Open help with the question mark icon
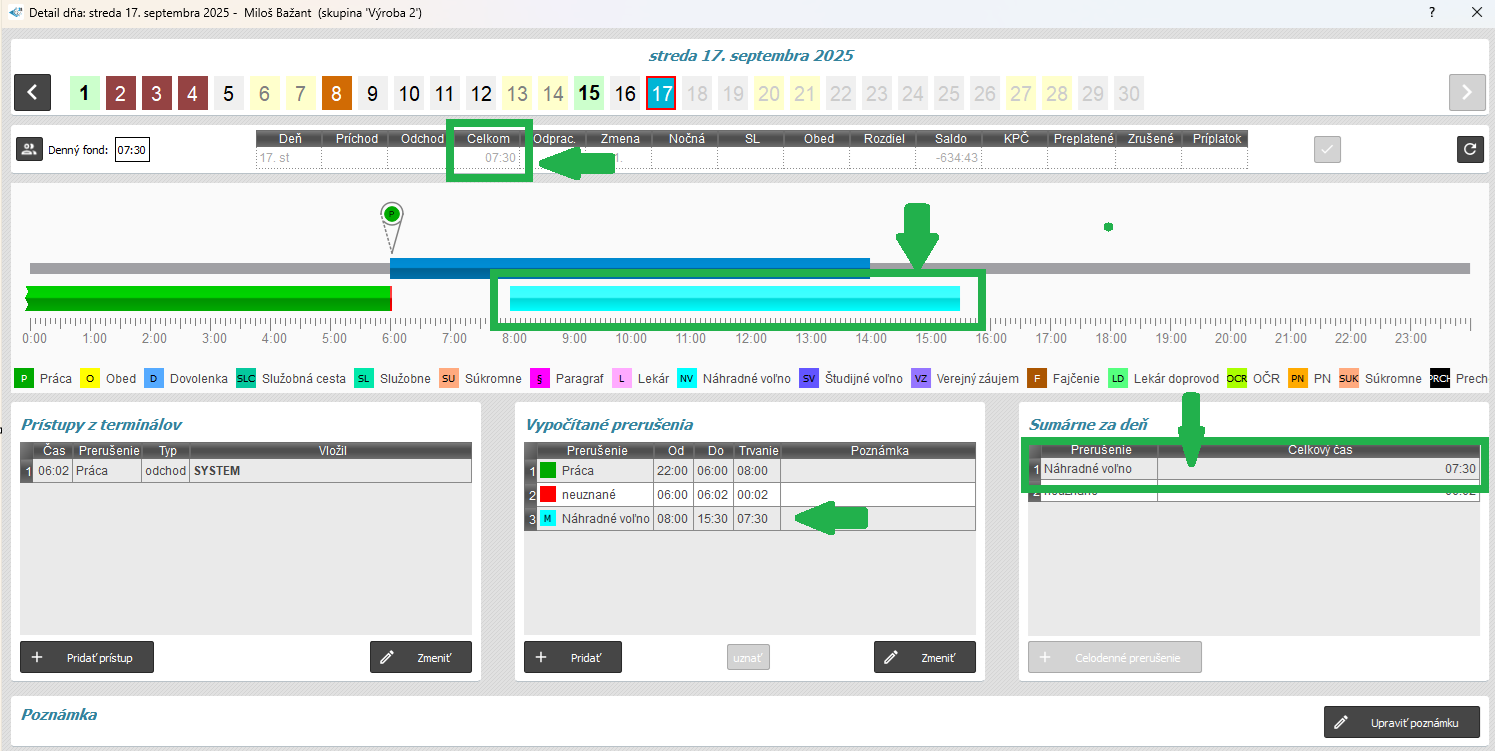 [1432, 13]
